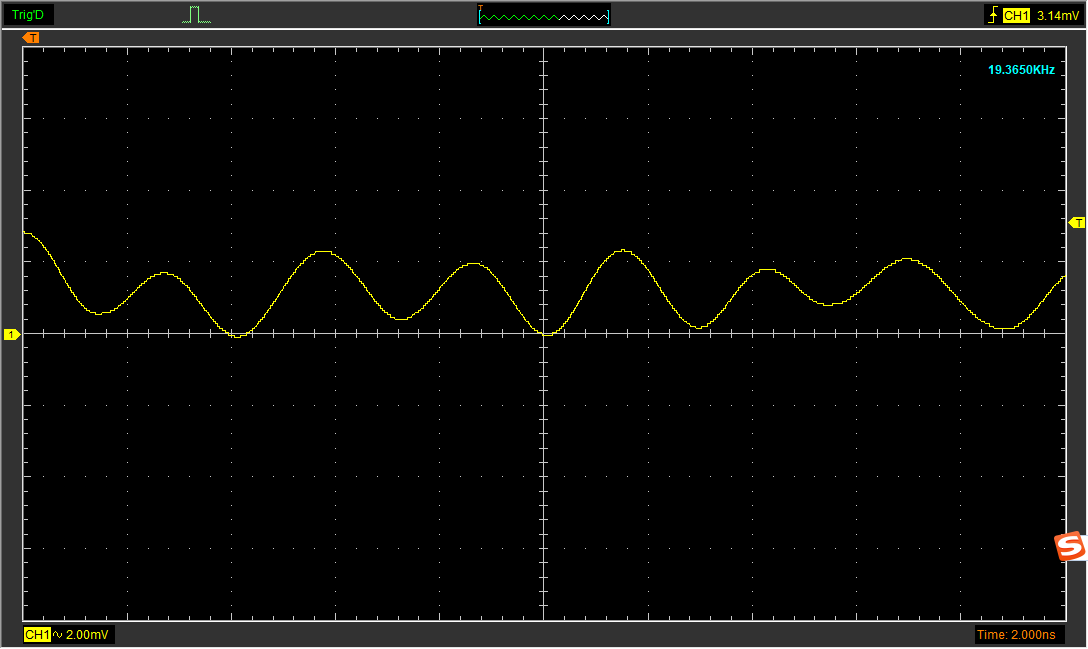Image resolution: width=1088 pixels, height=649 pixels.
Task: Select the green pulse waveform icon
Action: 196,15
